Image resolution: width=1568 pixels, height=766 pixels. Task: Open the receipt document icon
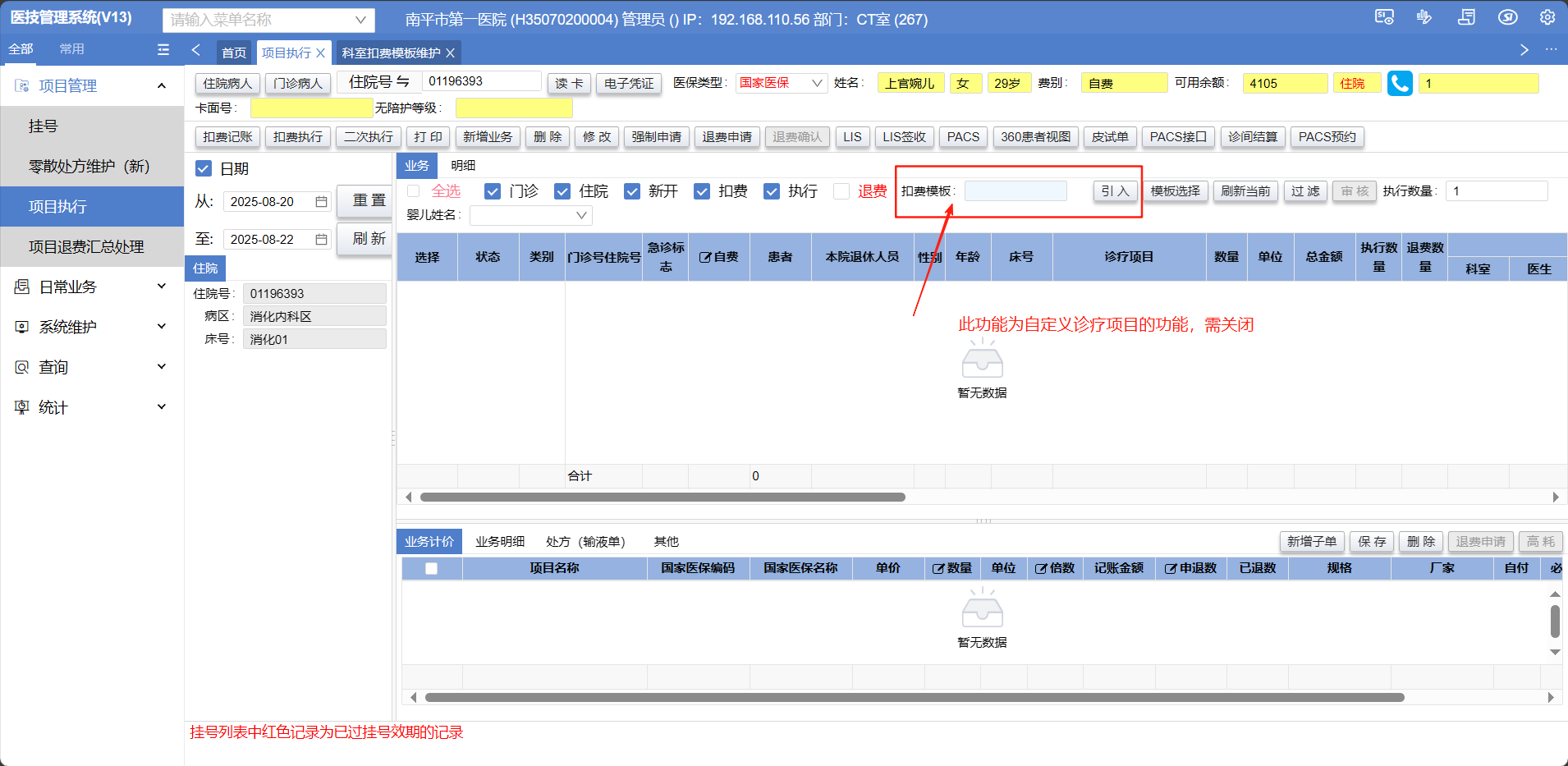coord(1466,17)
